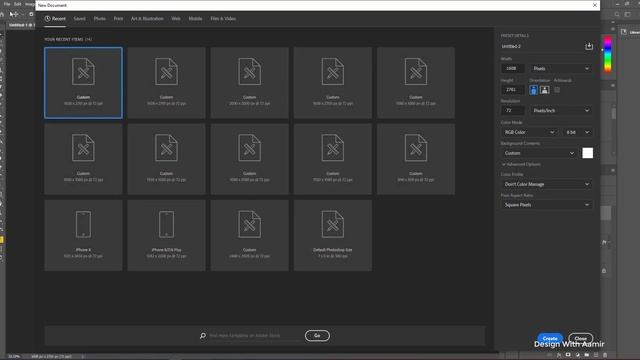The width and height of the screenshot is (640, 360).
Task: Open the Libraries panel icon
Action: [624, 32]
